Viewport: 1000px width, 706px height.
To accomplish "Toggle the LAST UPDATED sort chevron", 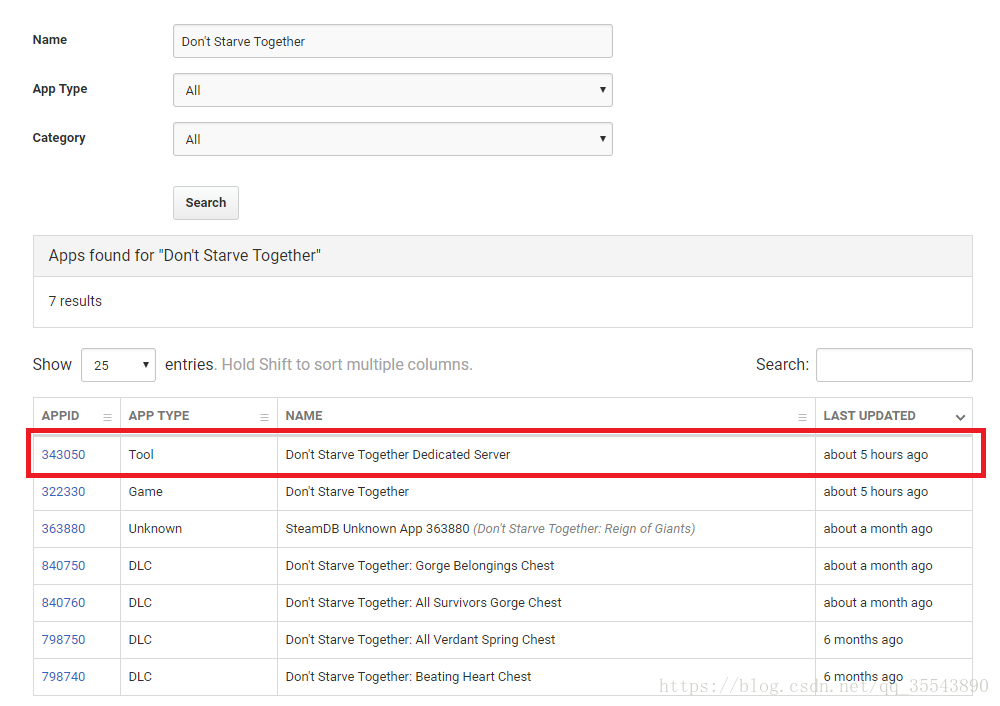I will 960,417.
